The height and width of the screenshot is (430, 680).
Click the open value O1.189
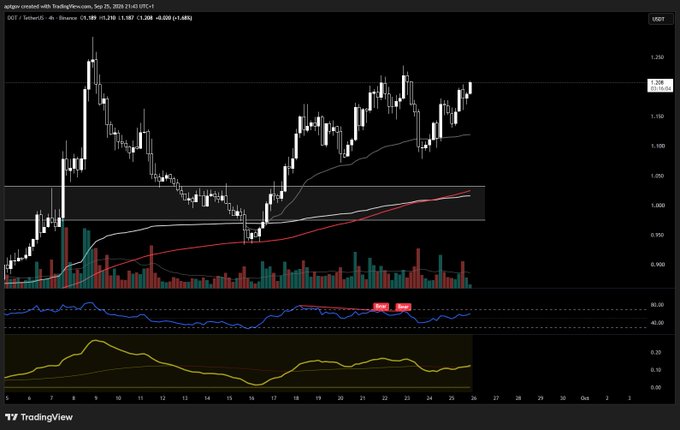click(x=88, y=18)
